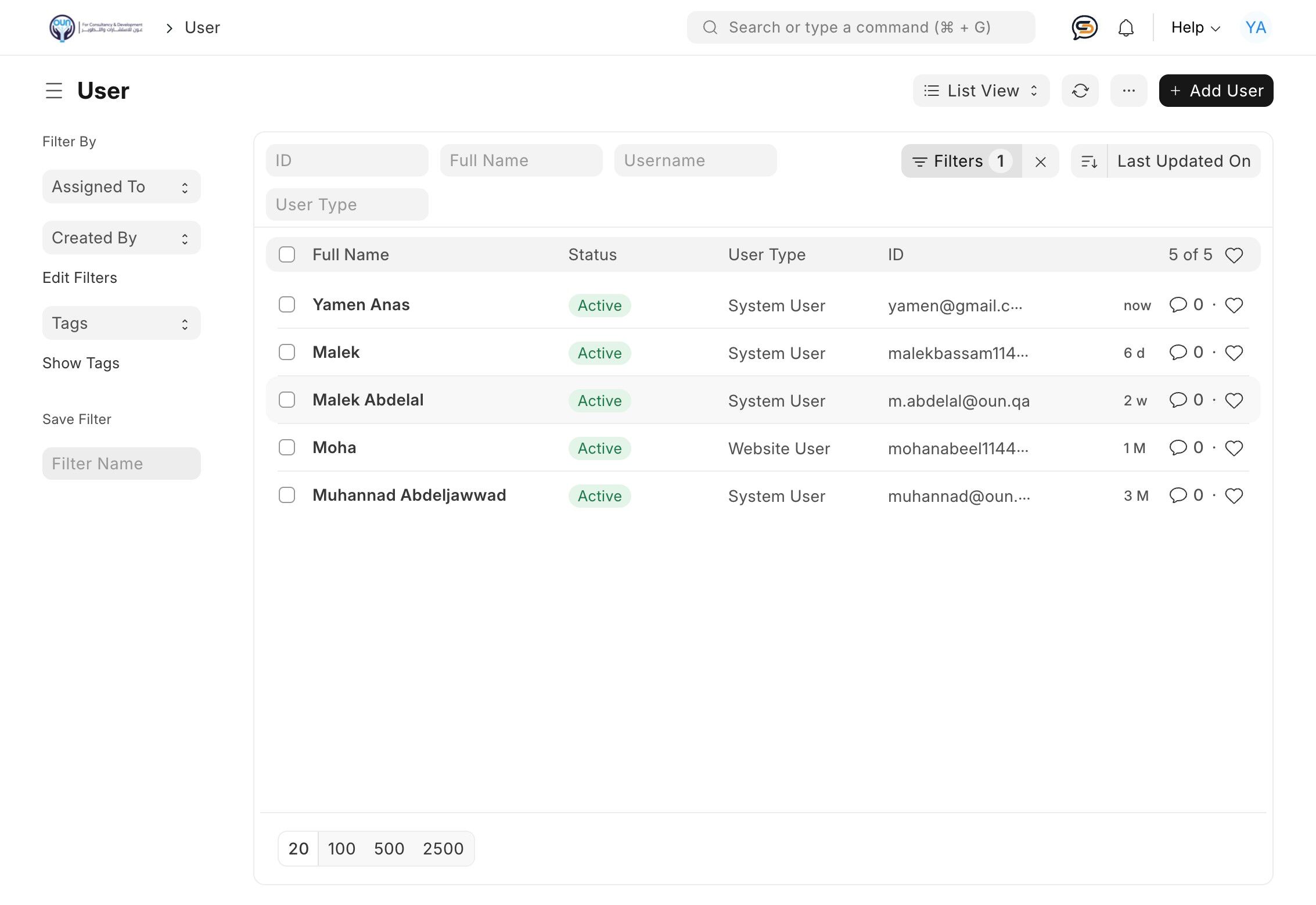The image size is (1316, 905).
Task: Open the List View switcher dropdown
Action: pyautogui.click(x=980, y=91)
